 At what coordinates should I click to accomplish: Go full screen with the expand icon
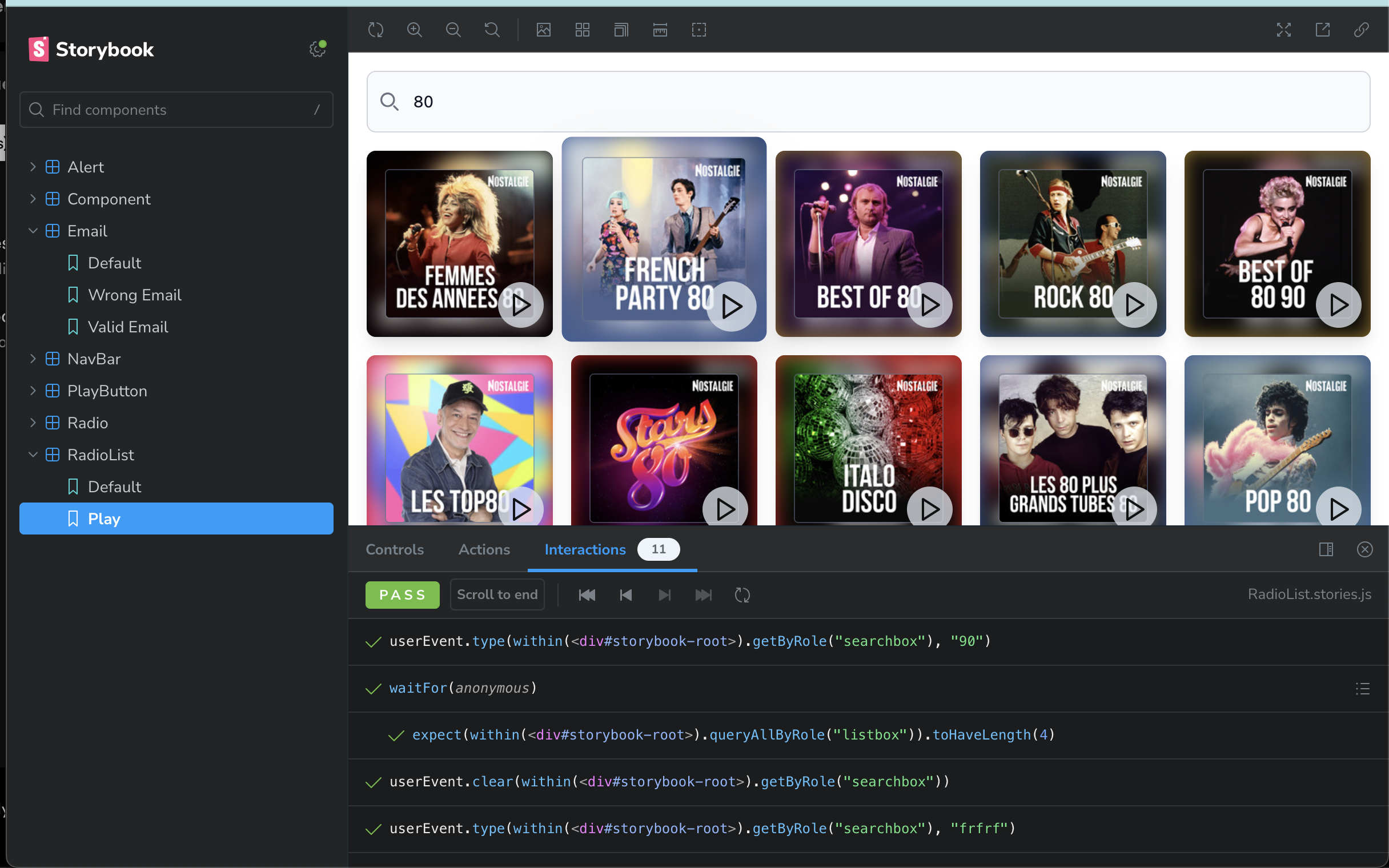[x=1283, y=30]
